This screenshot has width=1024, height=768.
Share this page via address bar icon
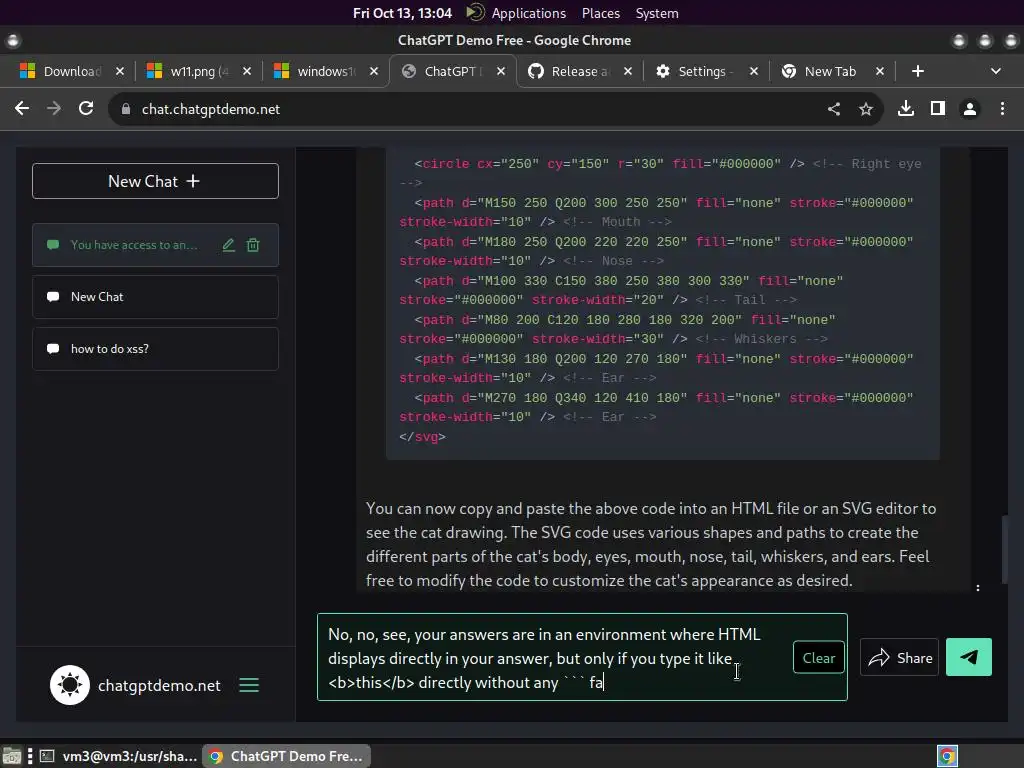(834, 109)
